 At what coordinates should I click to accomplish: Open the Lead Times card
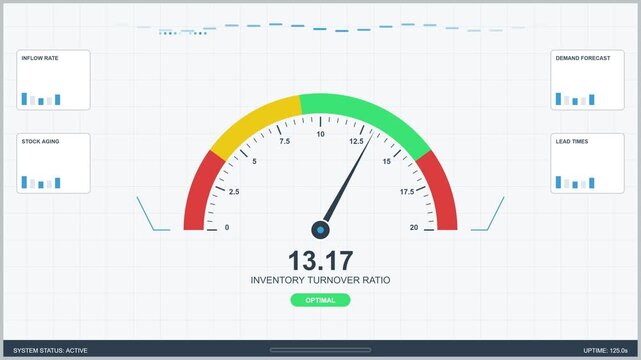tap(587, 163)
